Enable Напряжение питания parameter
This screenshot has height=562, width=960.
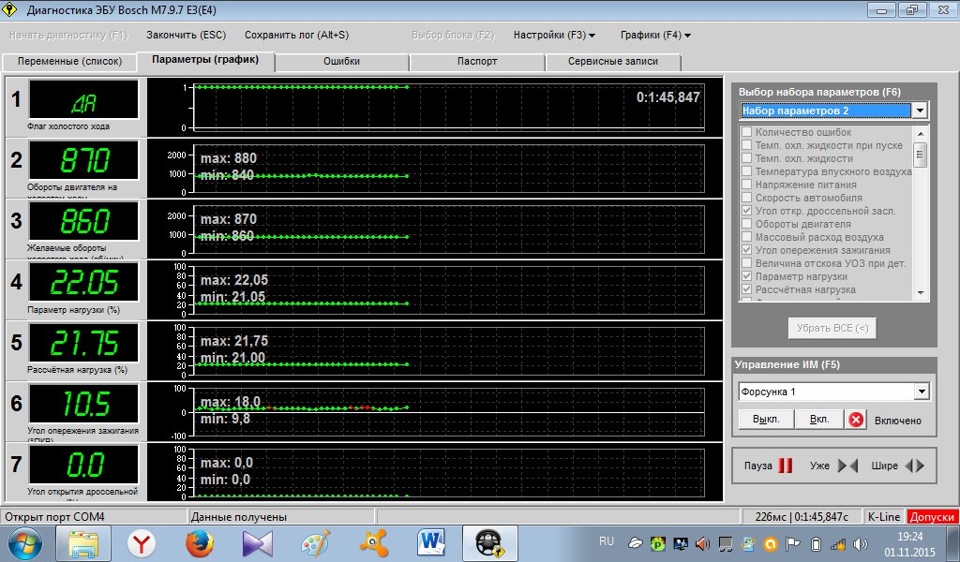point(746,184)
